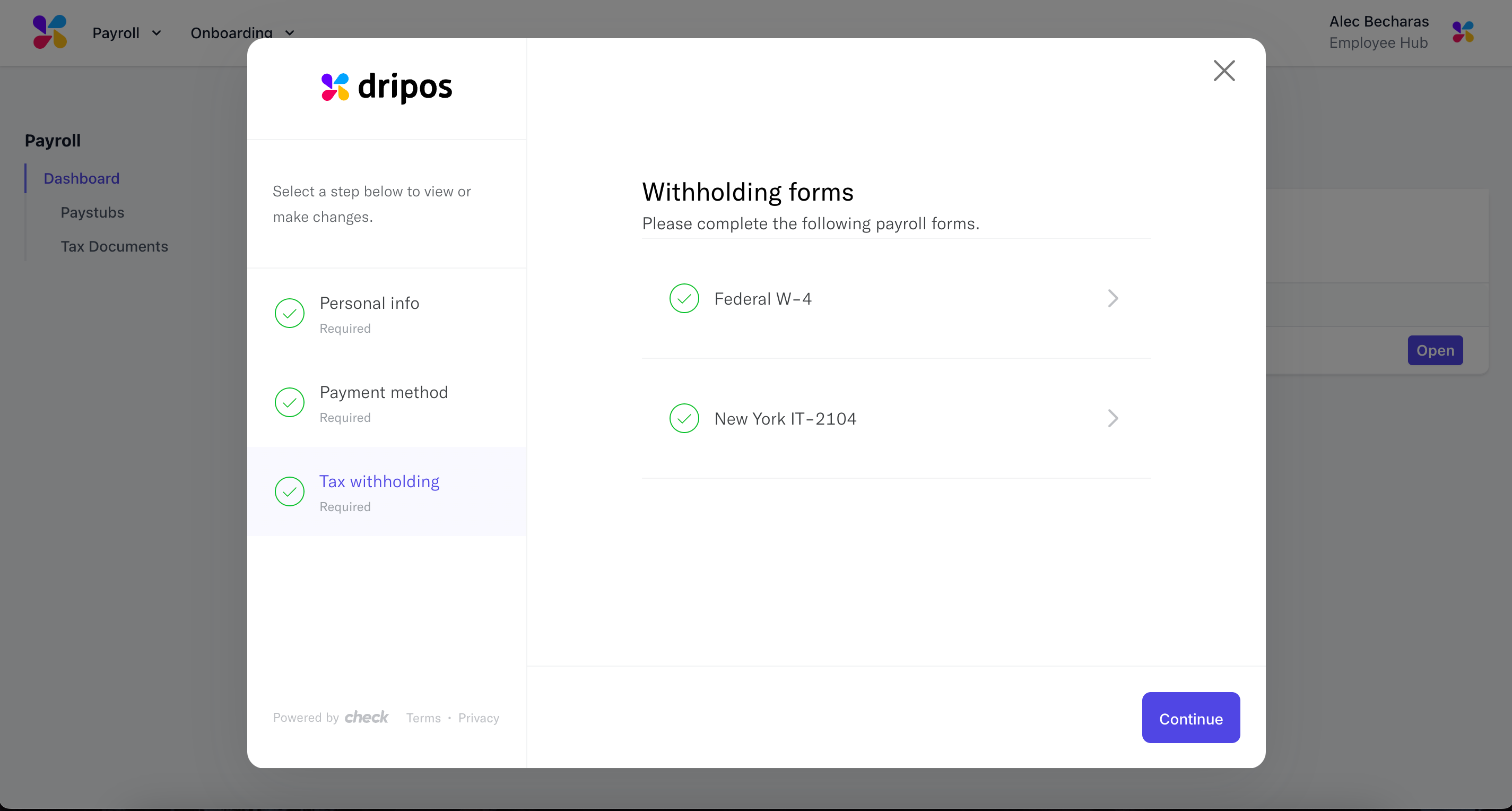Open Federal W-4 using its chevron arrow
The image size is (1512, 811).
tap(1113, 298)
